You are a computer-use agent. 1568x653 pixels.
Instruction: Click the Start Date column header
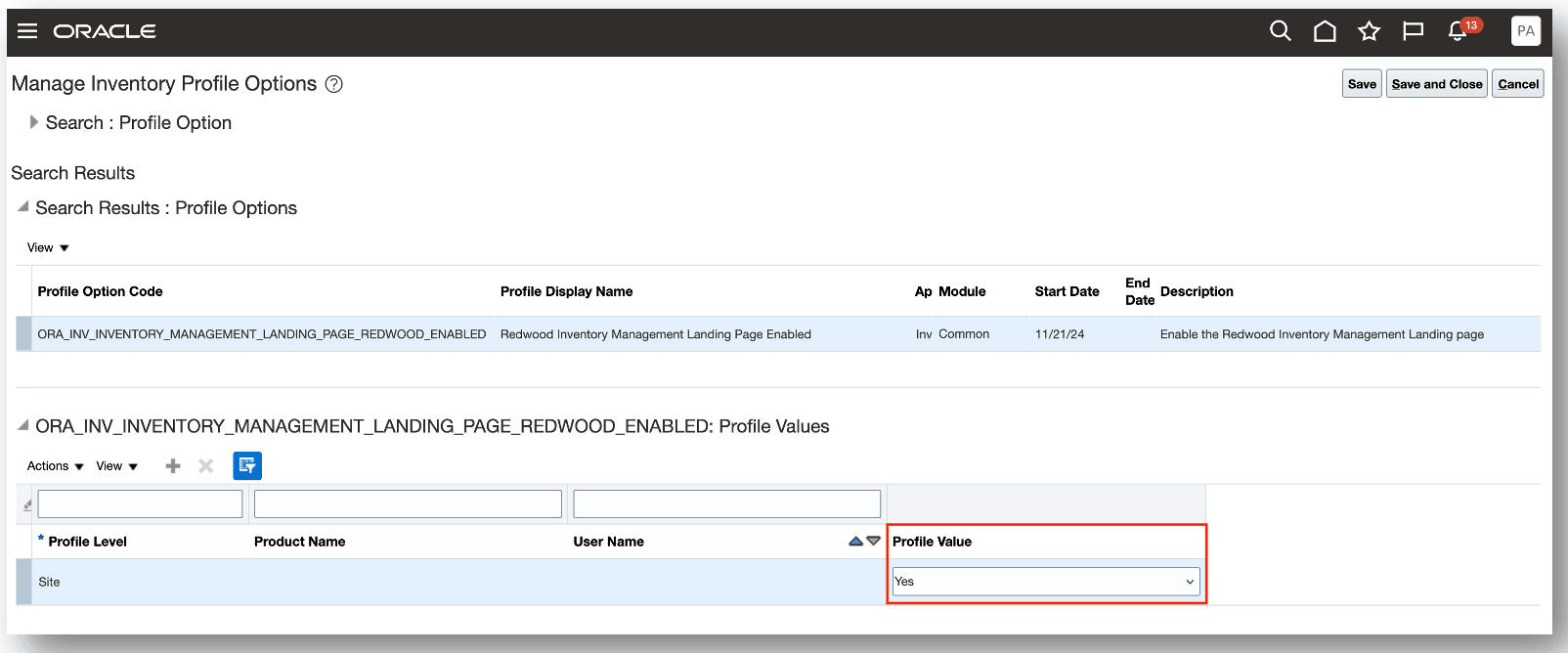(x=1067, y=291)
